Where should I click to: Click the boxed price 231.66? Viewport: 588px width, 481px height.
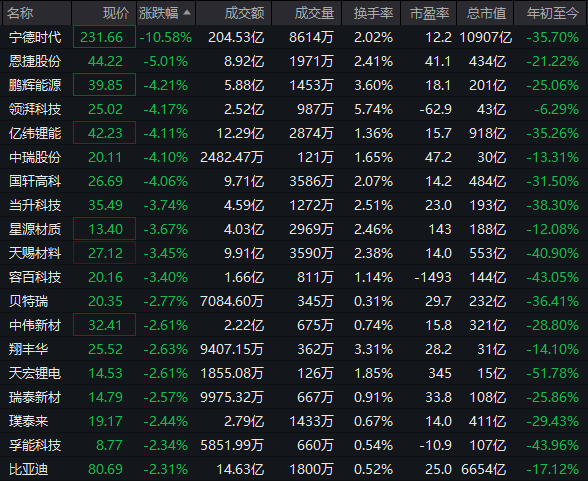(x=104, y=37)
